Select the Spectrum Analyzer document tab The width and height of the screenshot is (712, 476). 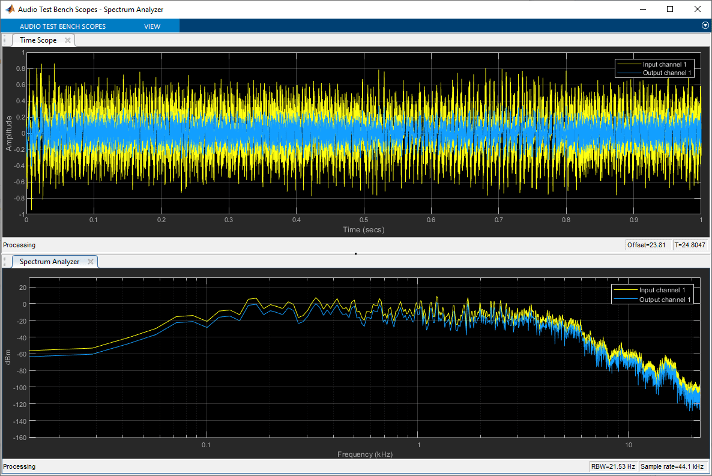pos(50,261)
